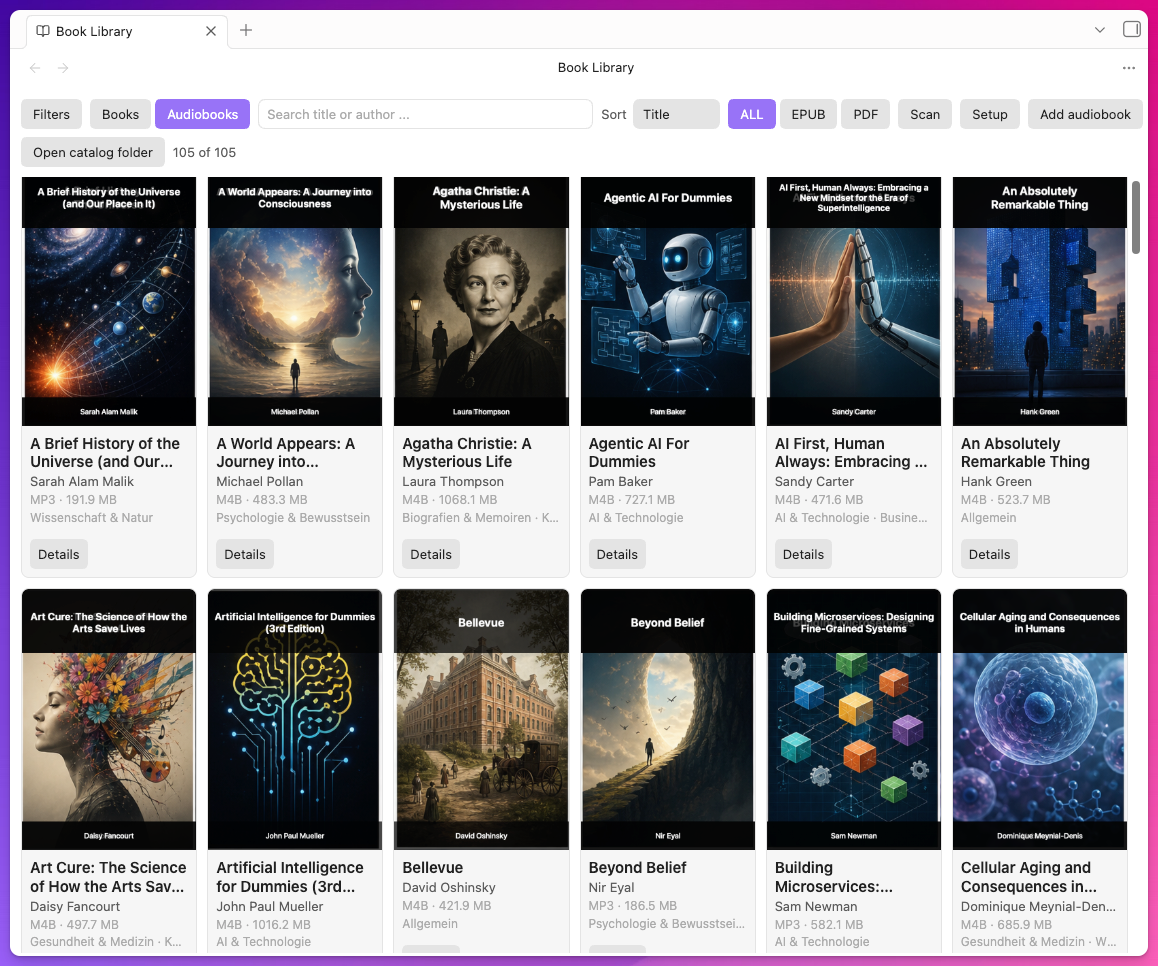Click Details for AI First, Human Always
The image size is (1158, 966).
(x=803, y=554)
